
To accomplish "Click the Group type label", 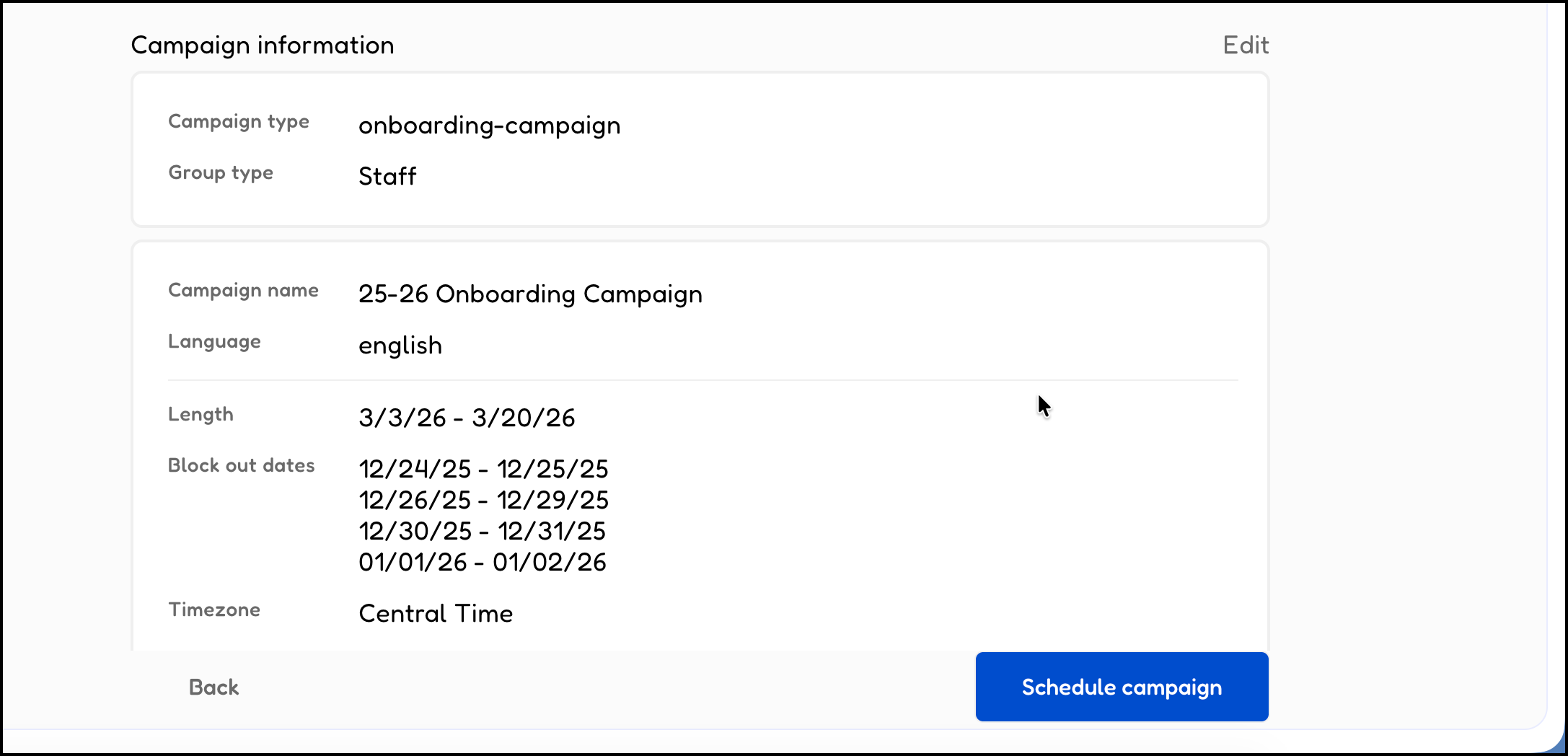I will [x=221, y=173].
